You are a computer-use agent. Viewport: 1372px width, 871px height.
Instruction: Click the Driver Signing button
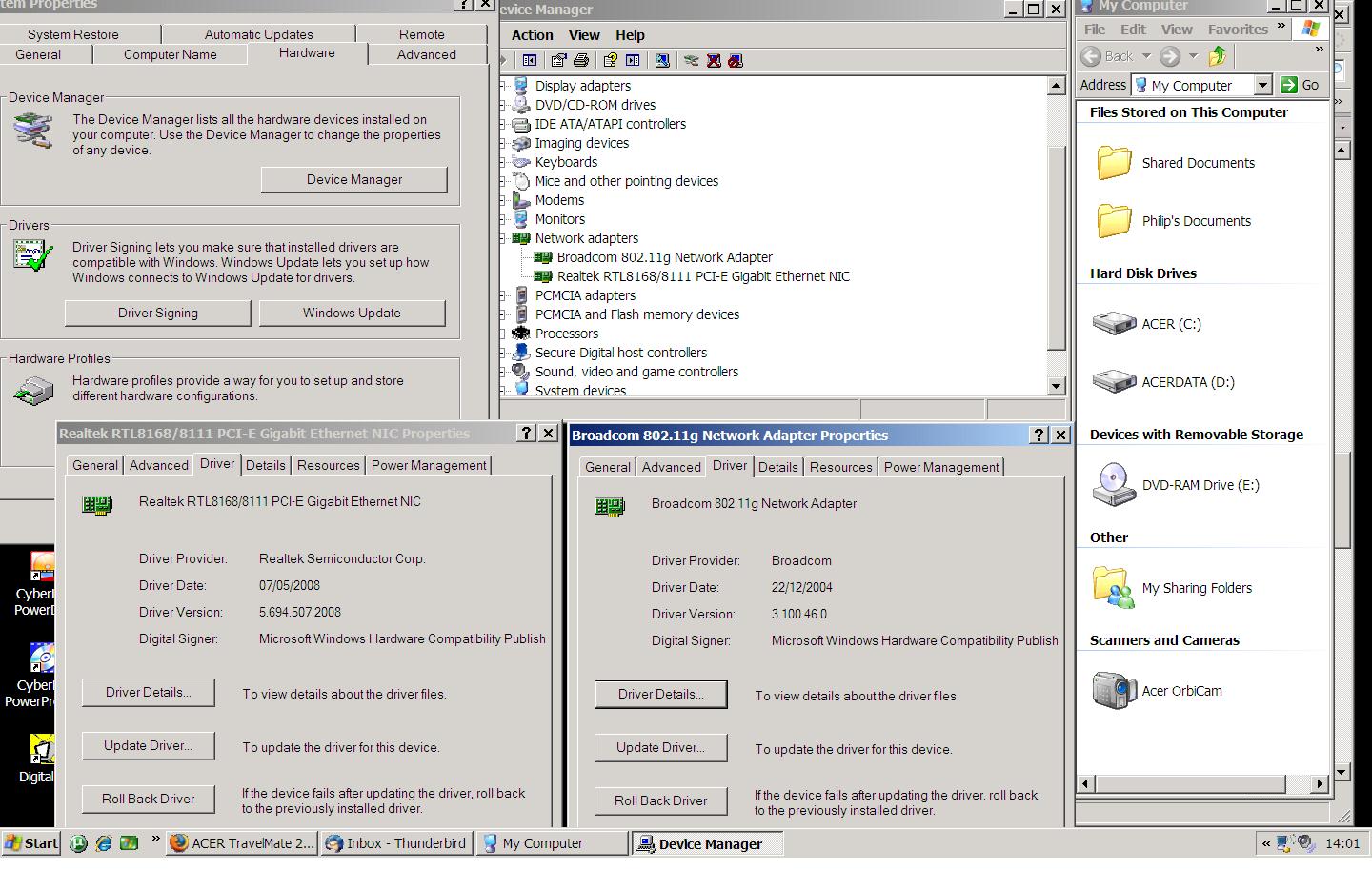tap(158, 313)
